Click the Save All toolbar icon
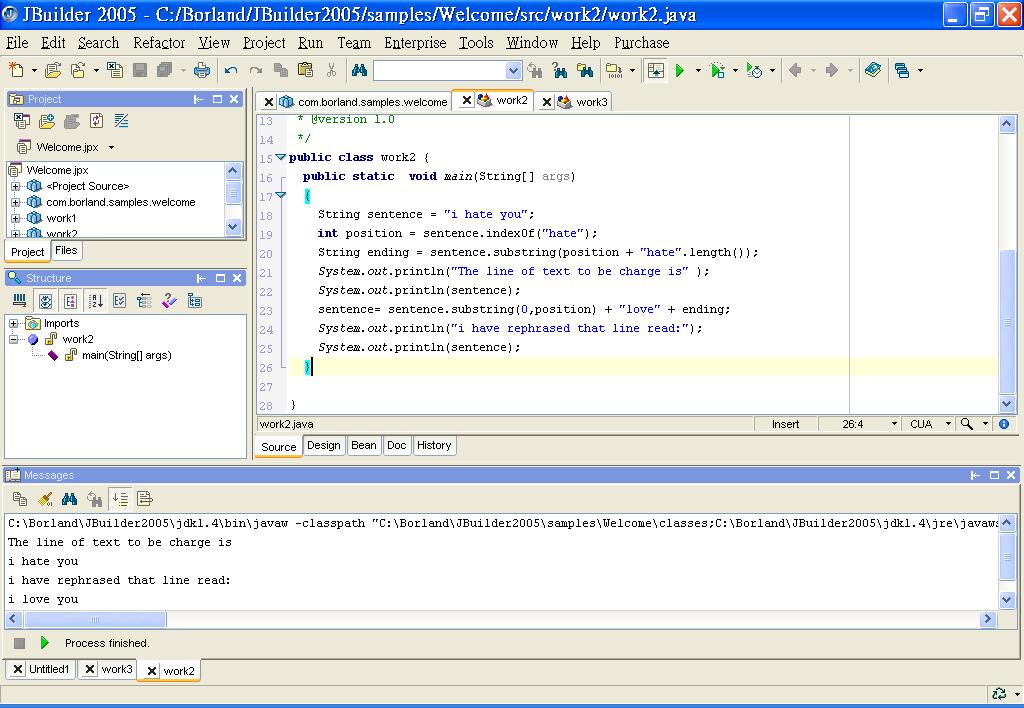Viewport: 1024px width, 708px height. click(x=164, y=70)
